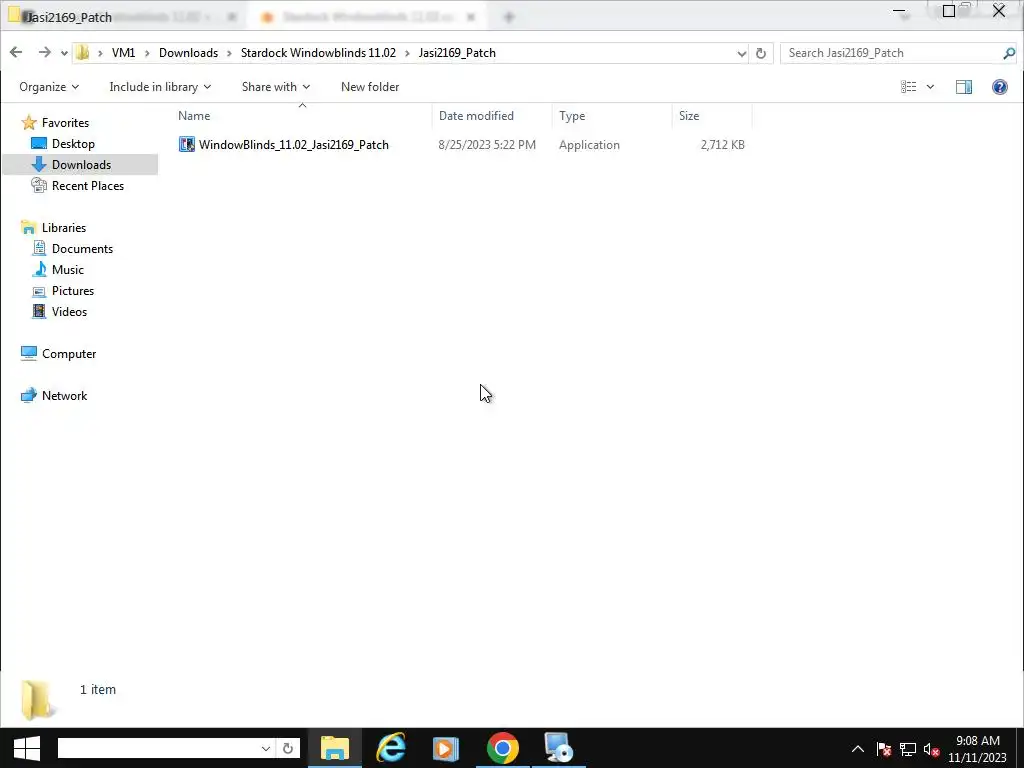
Task: Navigate to Downloads breadcrumb segment
Action: click(188, 53)
